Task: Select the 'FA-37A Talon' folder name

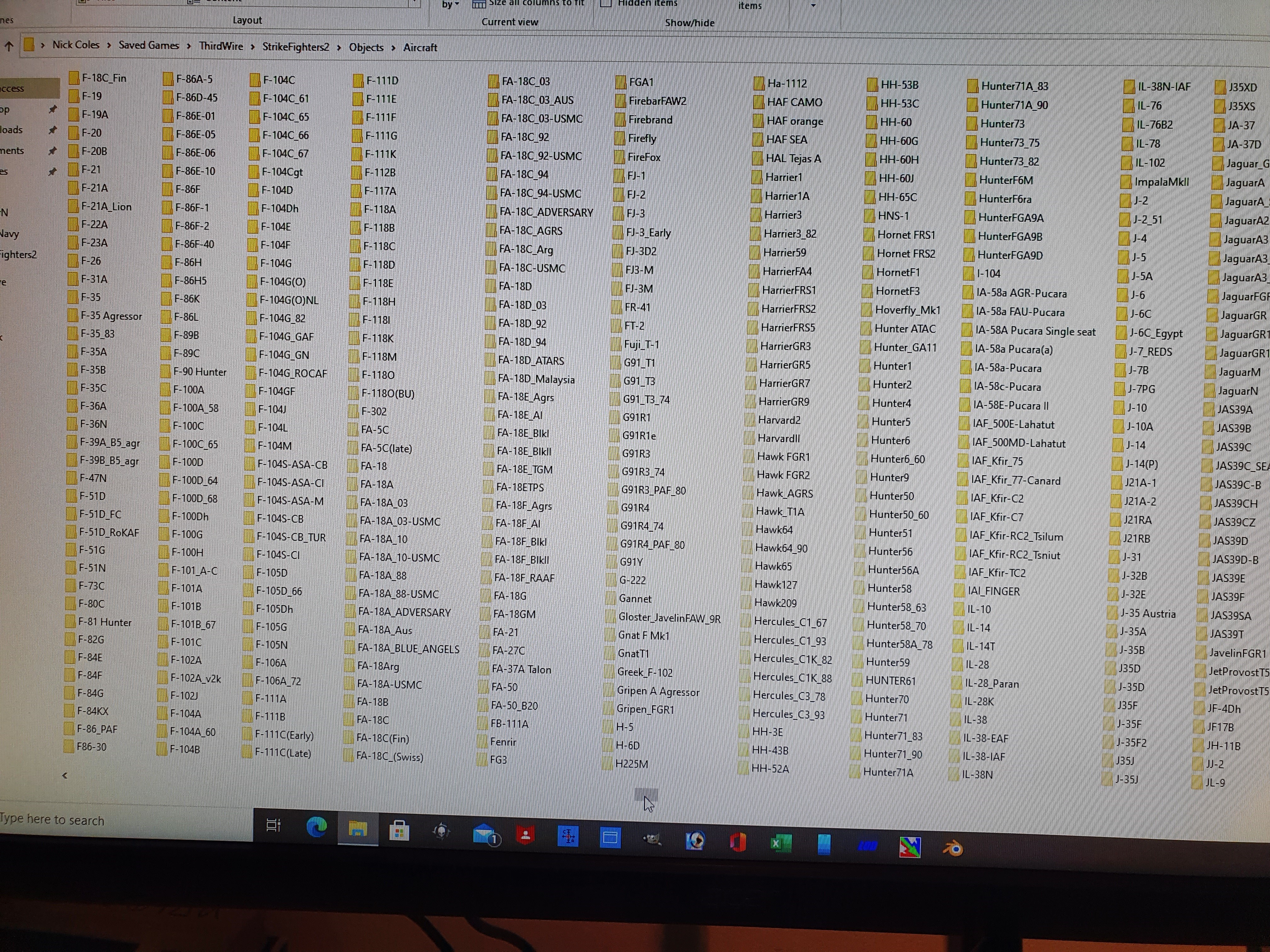Action: (x=521, y=669)
